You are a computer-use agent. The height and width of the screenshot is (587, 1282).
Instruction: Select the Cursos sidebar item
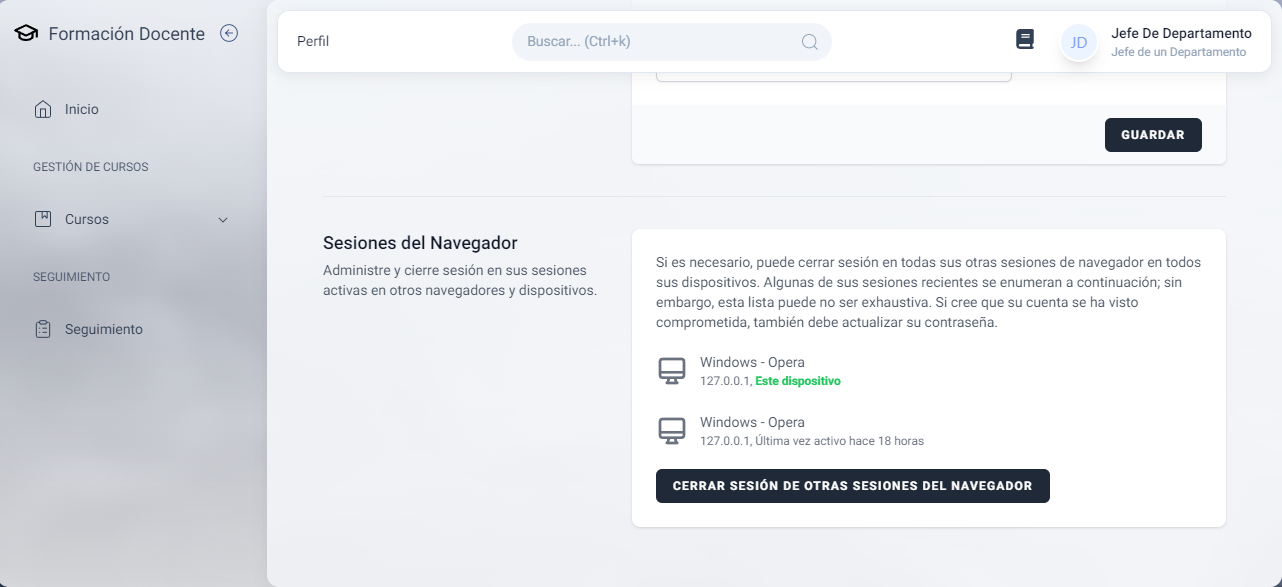pos(87,219)
